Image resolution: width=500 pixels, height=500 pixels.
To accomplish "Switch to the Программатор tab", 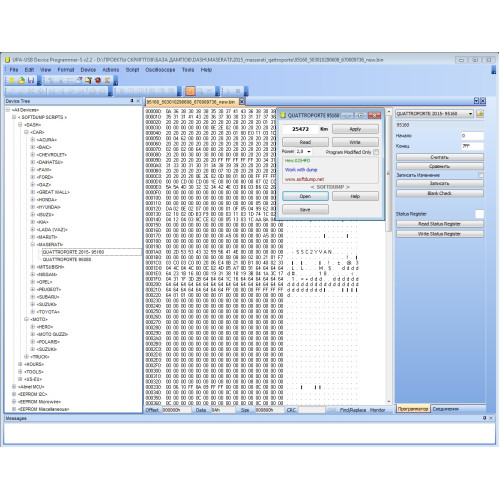I will [x=413, y=409].
